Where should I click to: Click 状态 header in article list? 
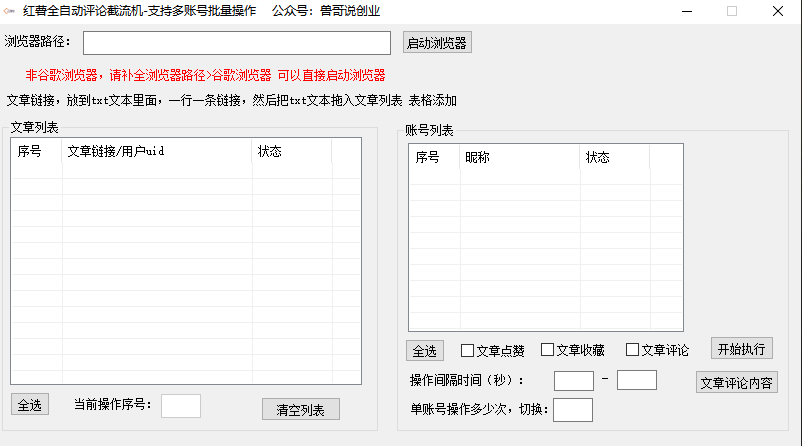pos(292,151)
